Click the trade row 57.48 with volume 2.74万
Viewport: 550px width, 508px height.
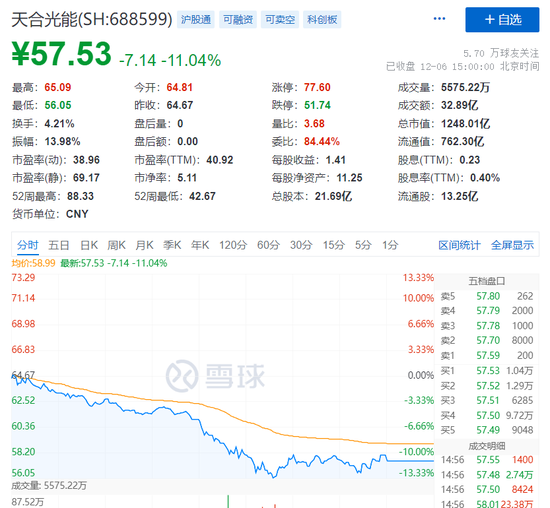click(x=487, y=475)
